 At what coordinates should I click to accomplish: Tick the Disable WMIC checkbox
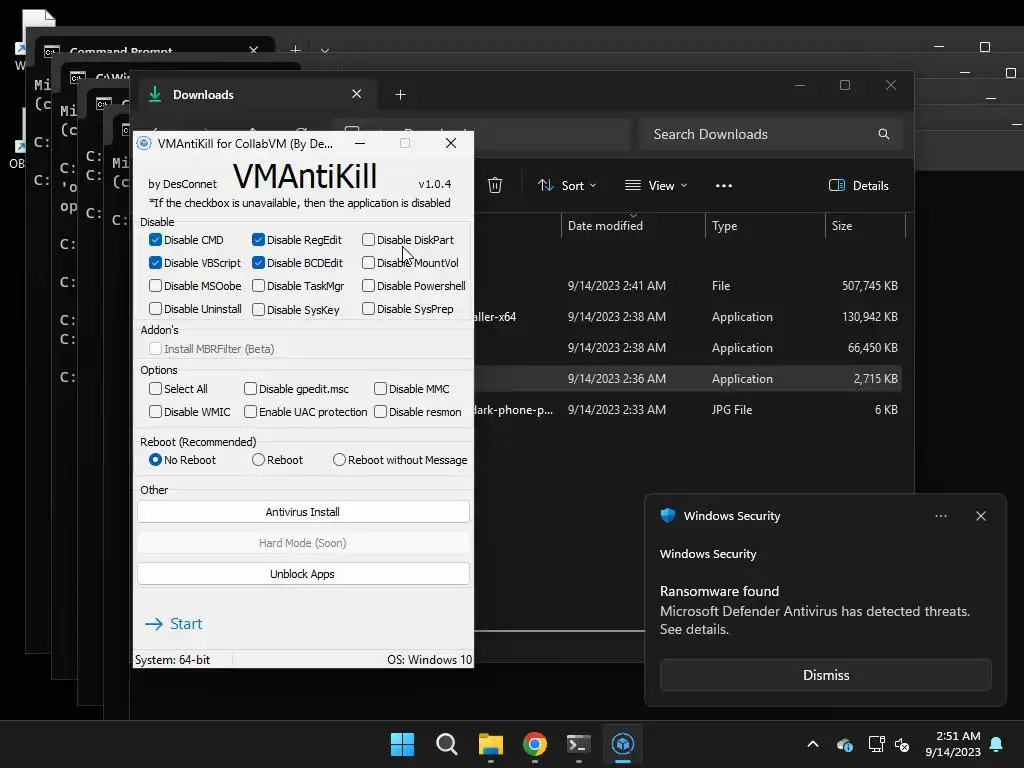155,411
